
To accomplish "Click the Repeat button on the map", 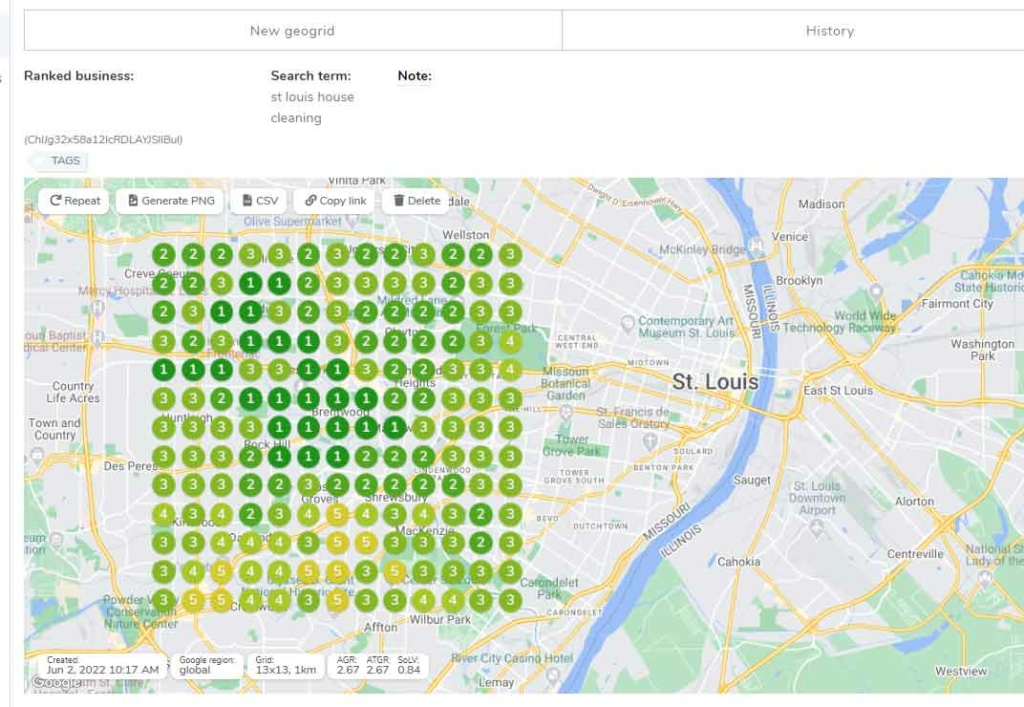I will click(75, 201).
